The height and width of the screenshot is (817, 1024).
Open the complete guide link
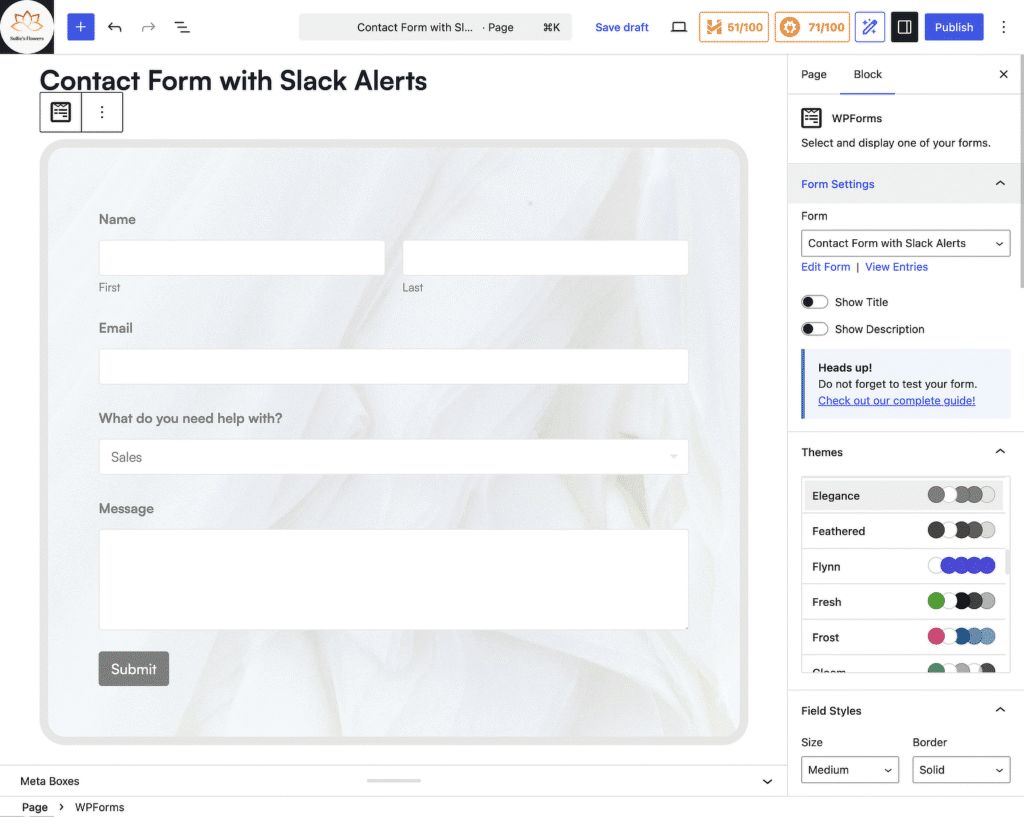click(x=896, y=400)
